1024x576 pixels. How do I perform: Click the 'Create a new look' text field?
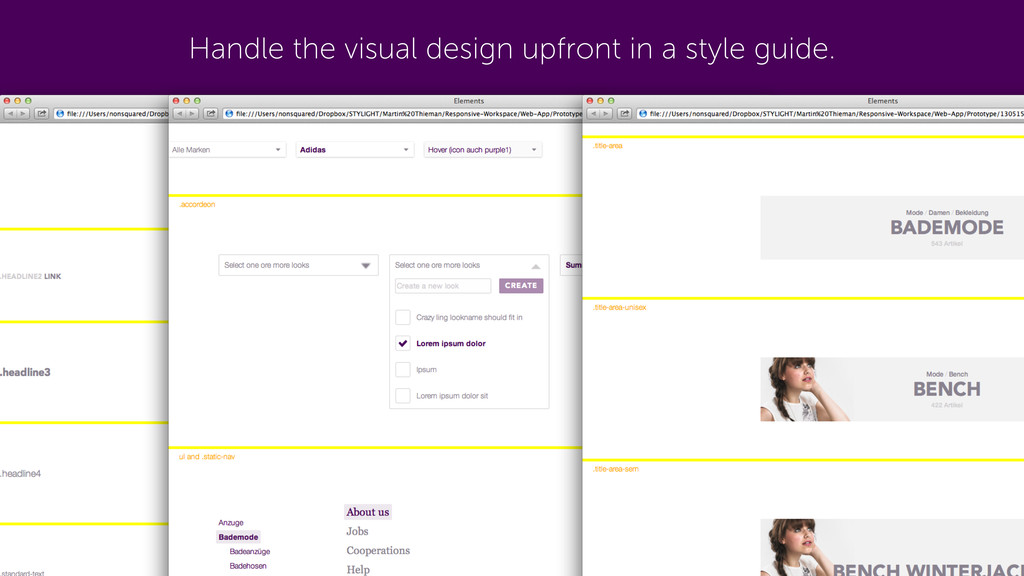pyautogui.click(x=443, y=286)
